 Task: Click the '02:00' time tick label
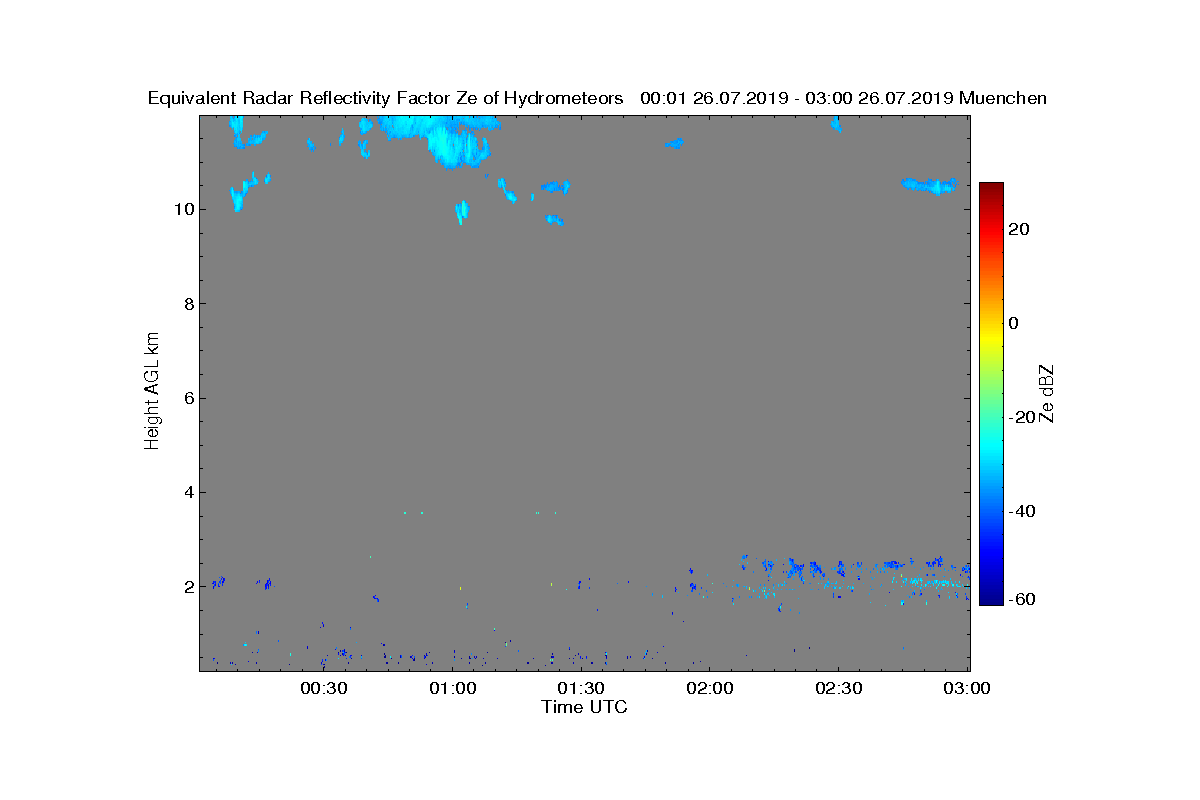tap(709, 688)
